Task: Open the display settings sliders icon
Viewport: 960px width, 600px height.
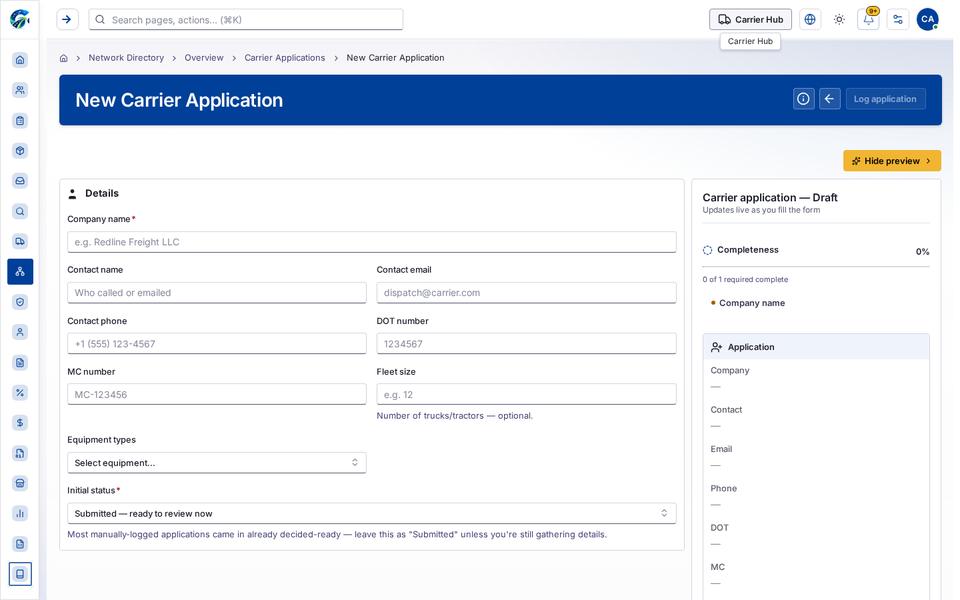Action: pyautogui.click(x=898, y=19)
